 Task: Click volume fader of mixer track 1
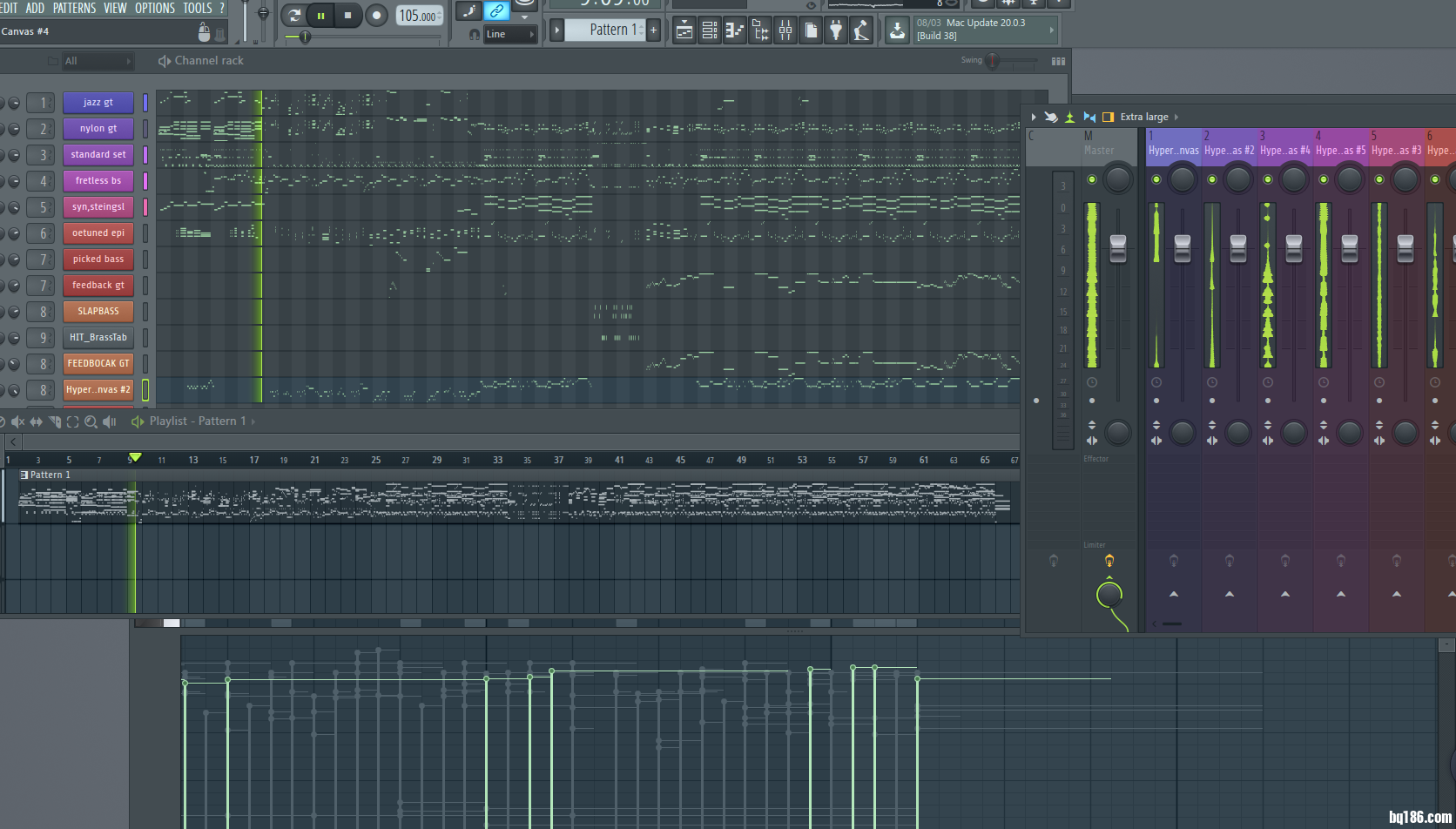point(1183,248)
